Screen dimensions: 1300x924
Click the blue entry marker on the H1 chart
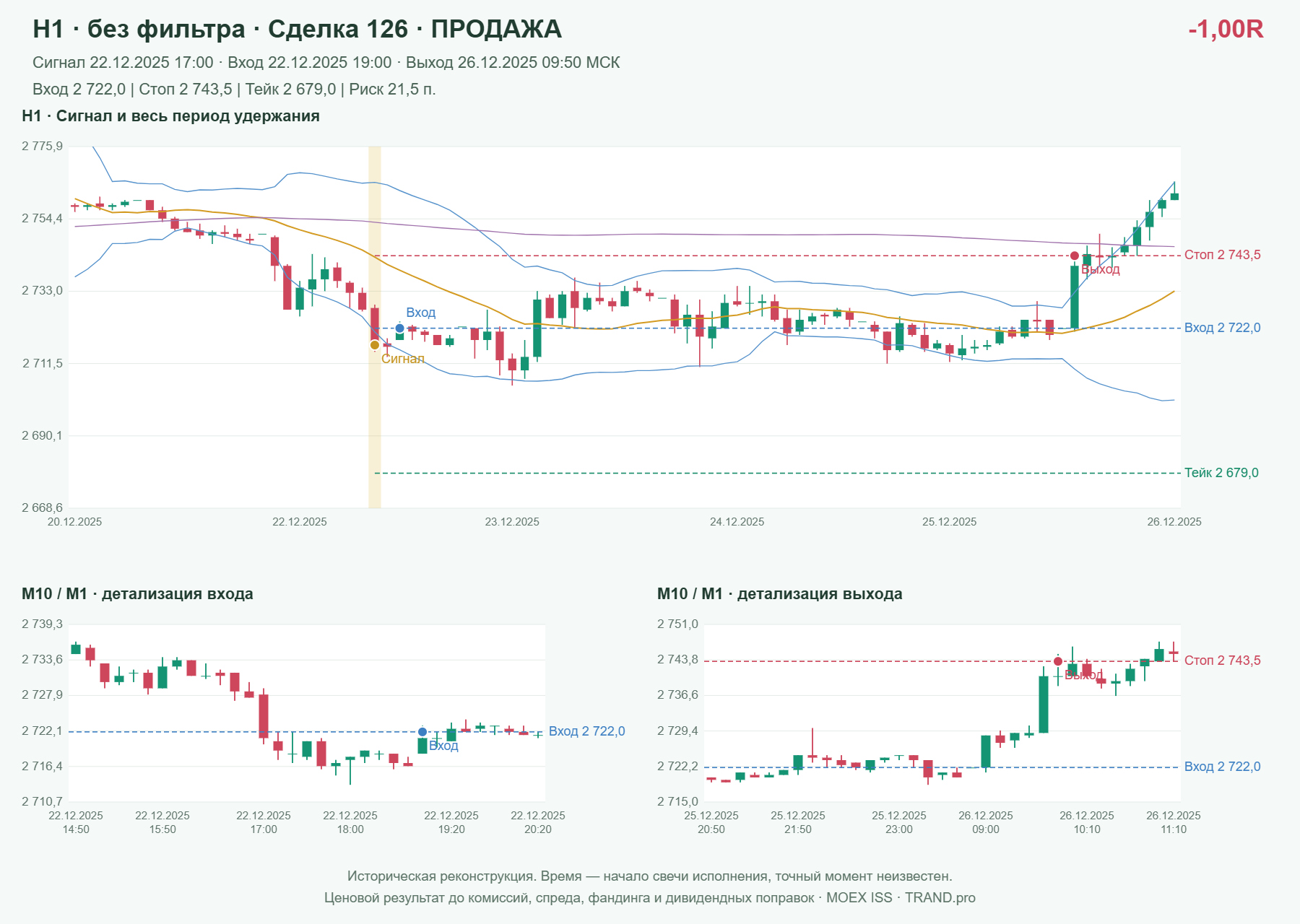399,328
